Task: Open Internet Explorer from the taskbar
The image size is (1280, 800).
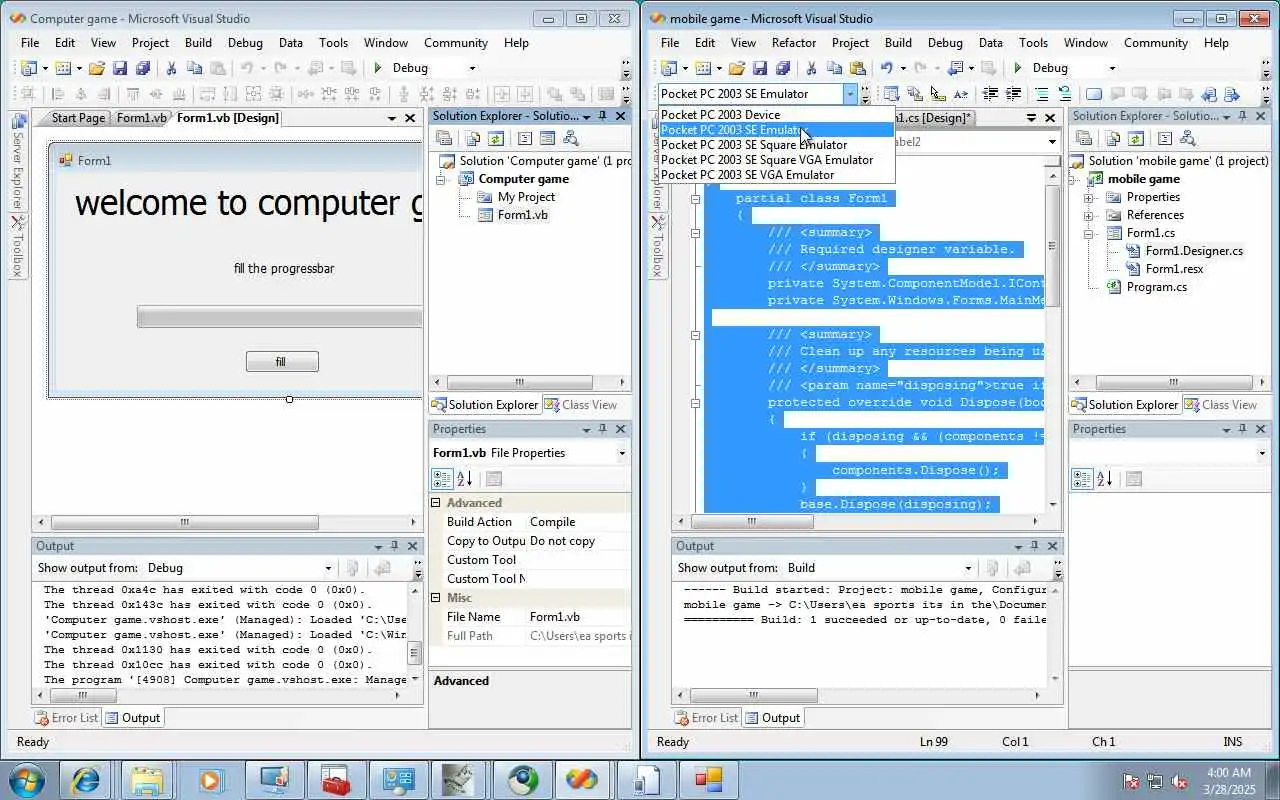Action: coord(85,779)
